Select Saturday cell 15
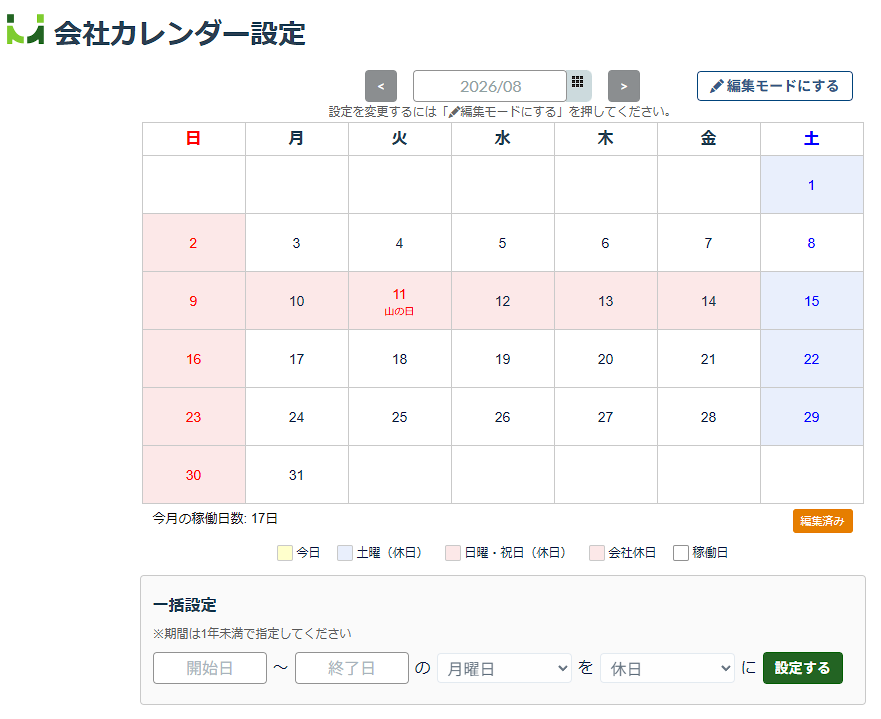This screenshot has height=719, width=881. 811,301
